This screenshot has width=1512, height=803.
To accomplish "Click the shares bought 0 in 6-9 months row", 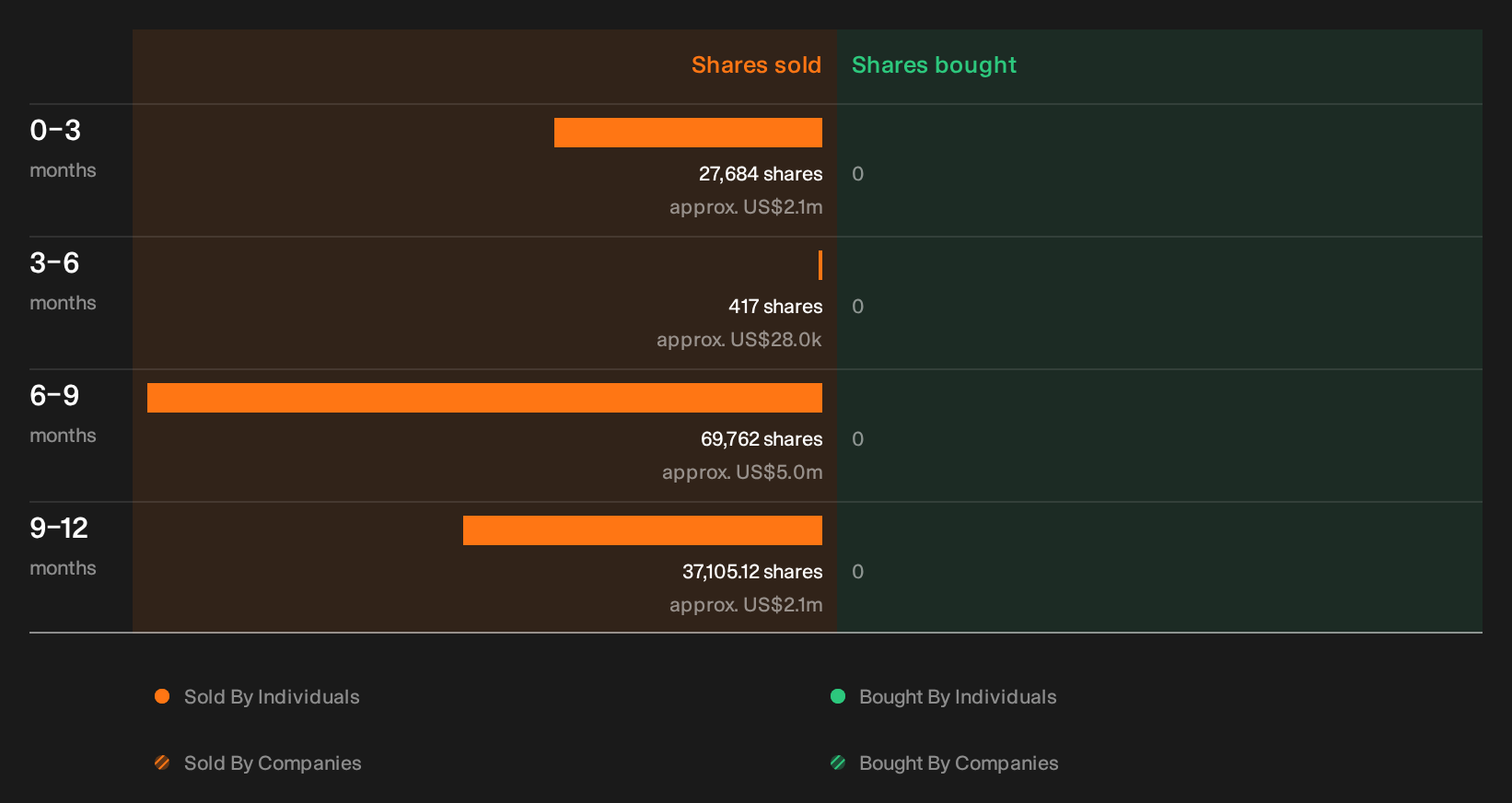I will click(857, 439).
